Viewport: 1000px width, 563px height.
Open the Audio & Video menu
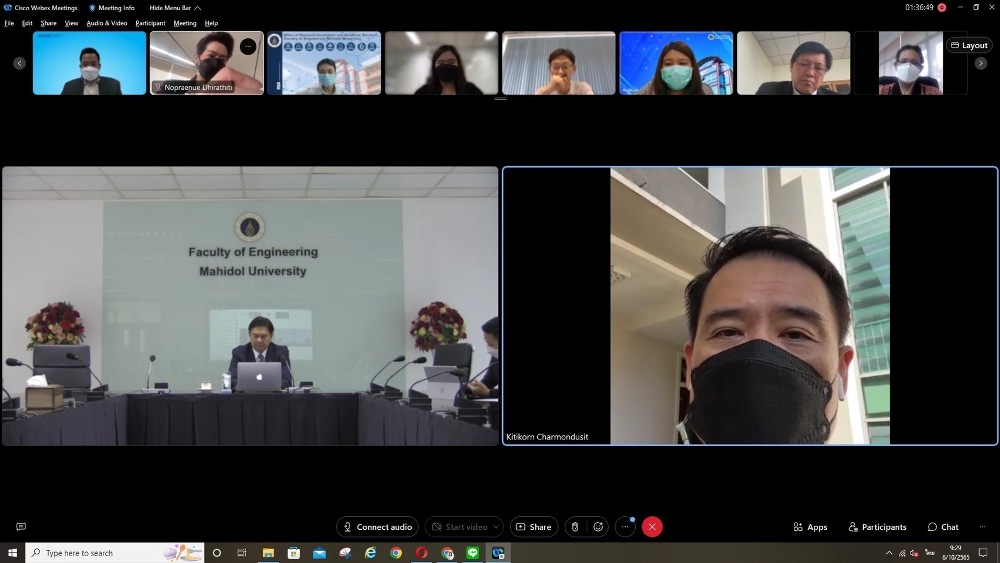(107, 23)
